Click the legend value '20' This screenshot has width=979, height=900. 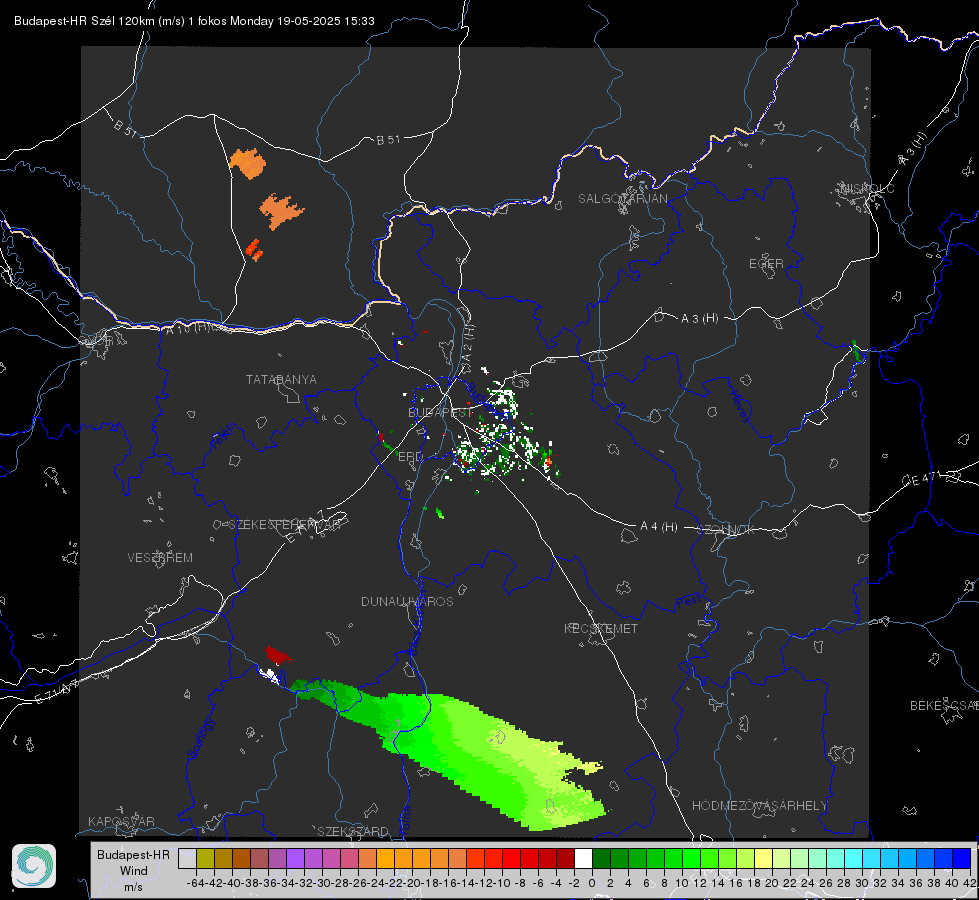[772, 883]
